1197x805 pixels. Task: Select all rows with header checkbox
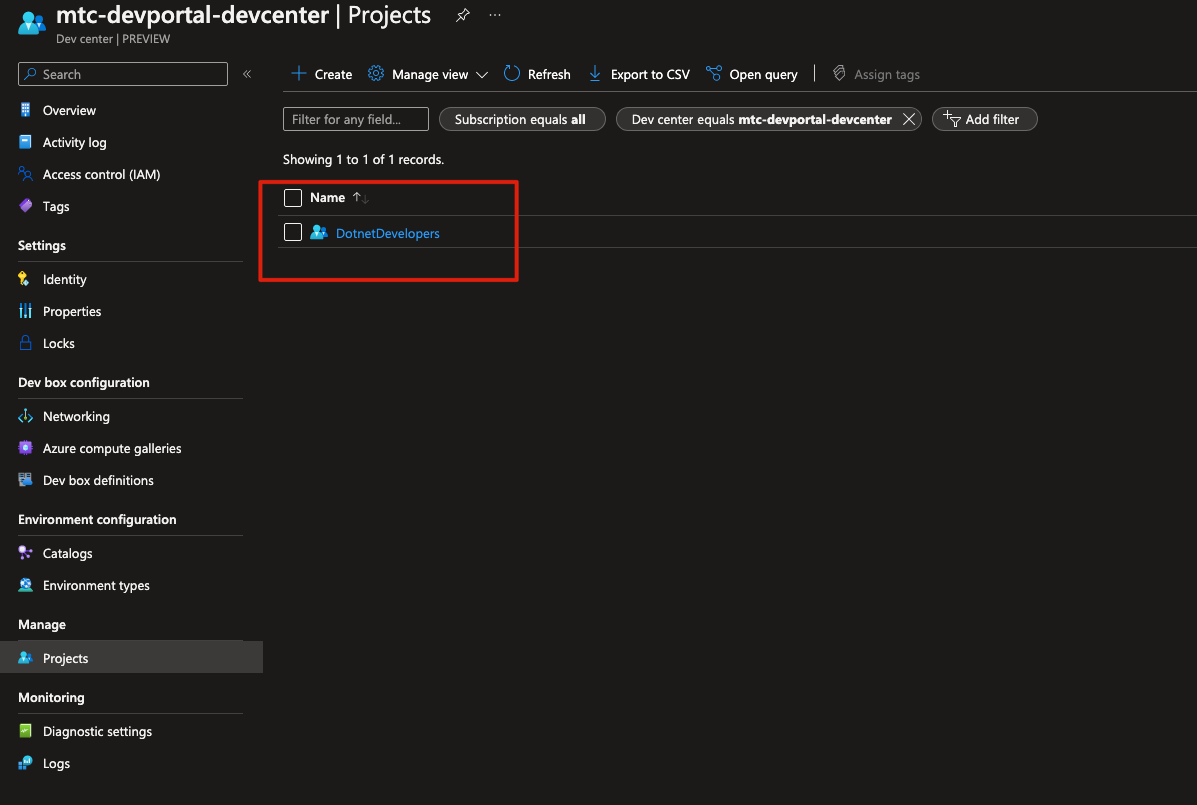click(293, 198)
